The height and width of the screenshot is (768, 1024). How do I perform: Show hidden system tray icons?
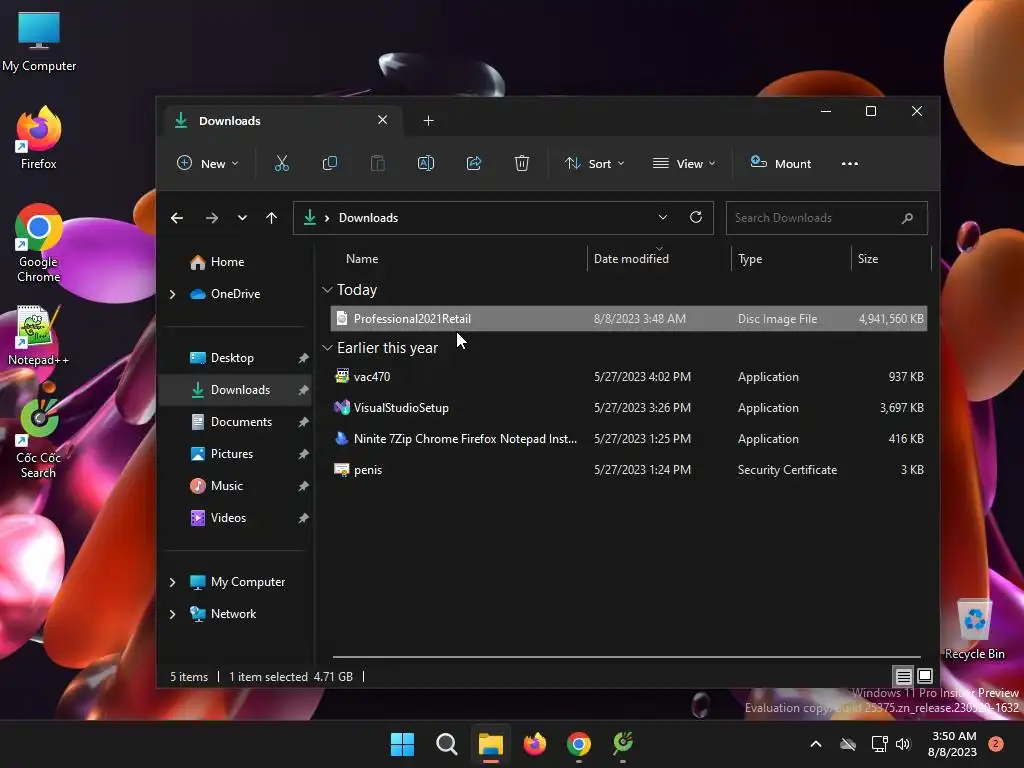tap(816, 744)
